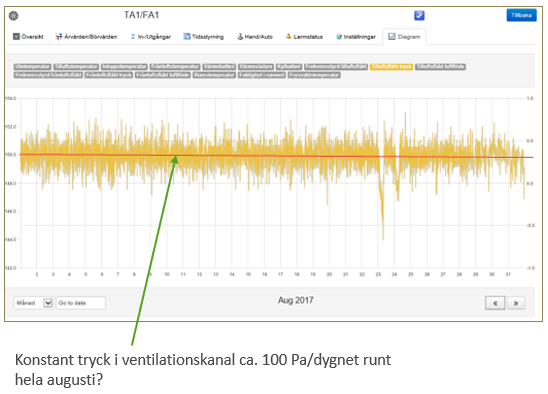Toggle the Frånluftstemperatur series tag
Screen dimensions: 548x394
click(175, 66)
